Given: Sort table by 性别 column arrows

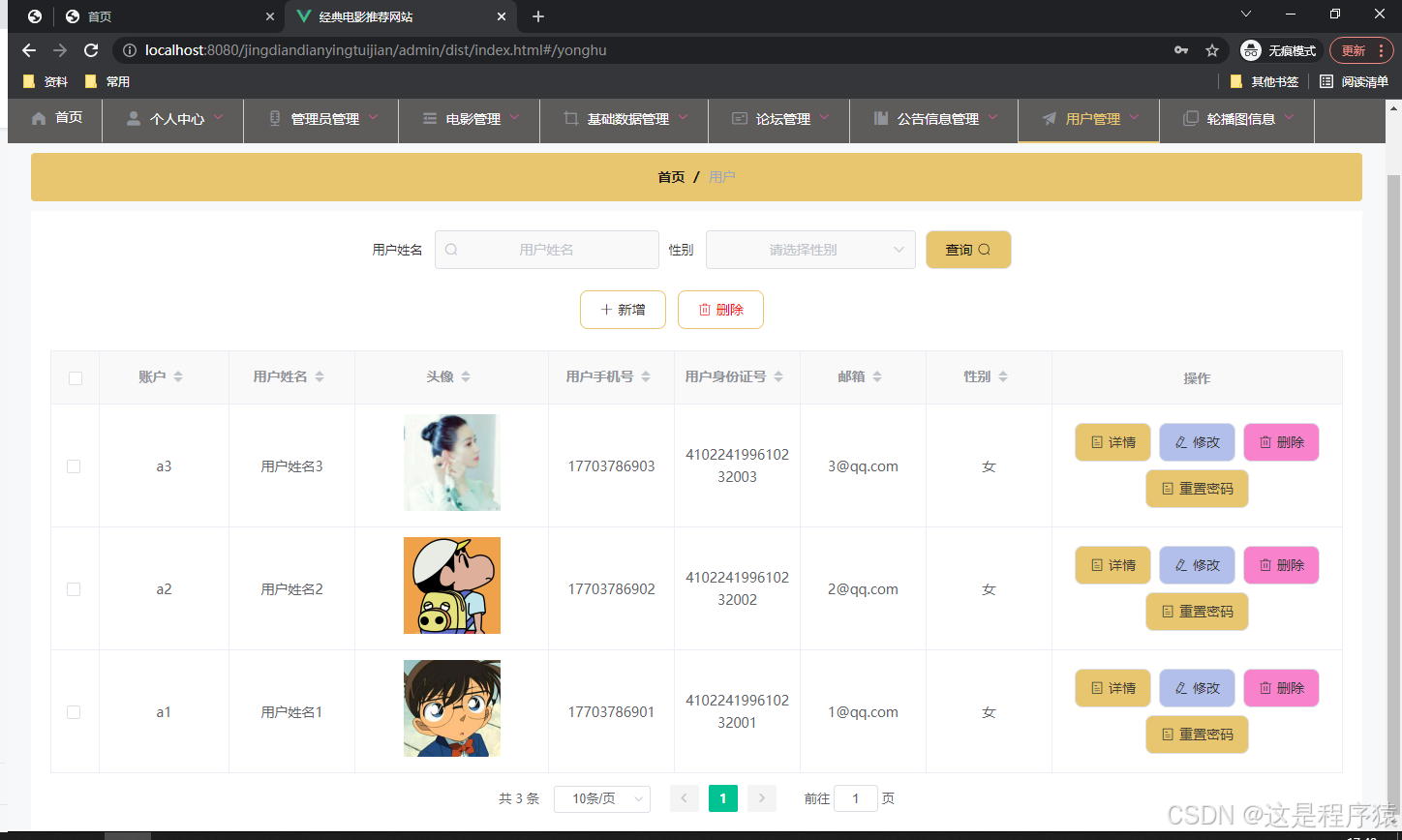Looking at the screenshot, I should coord(1003,376).
